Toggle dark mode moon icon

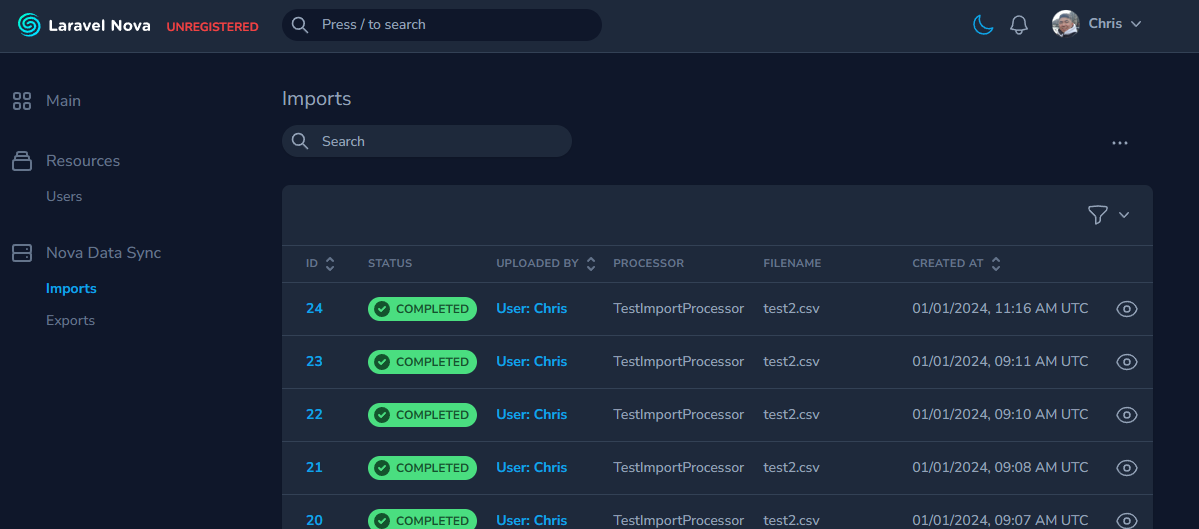[x=984, y=25]
